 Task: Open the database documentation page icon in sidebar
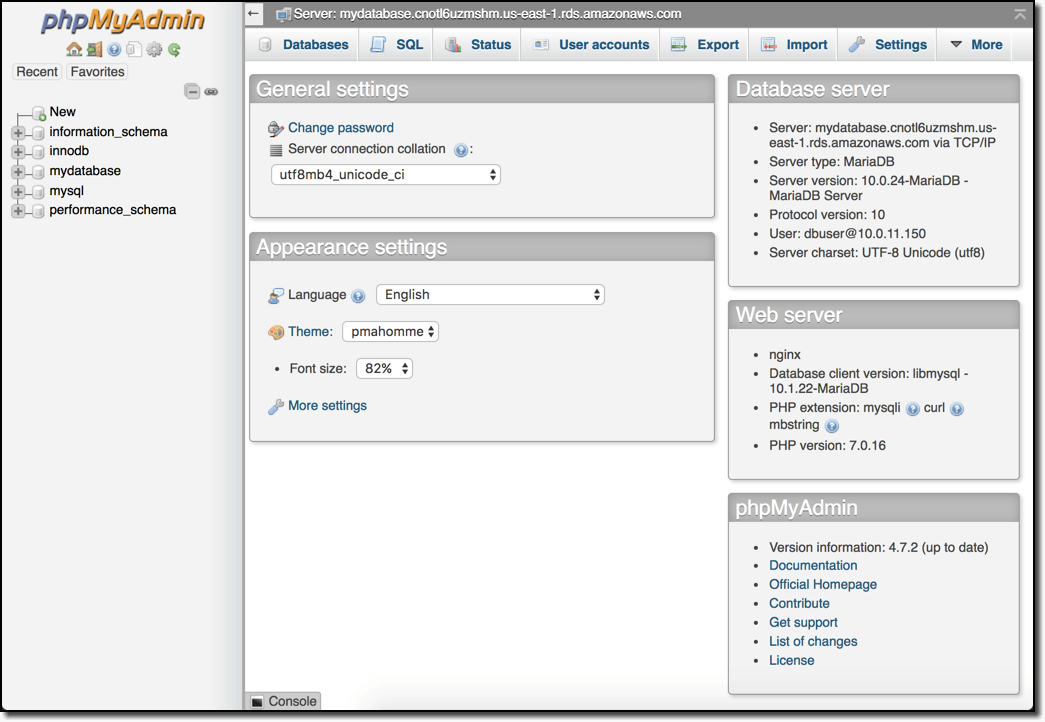(x=134, y=49)
